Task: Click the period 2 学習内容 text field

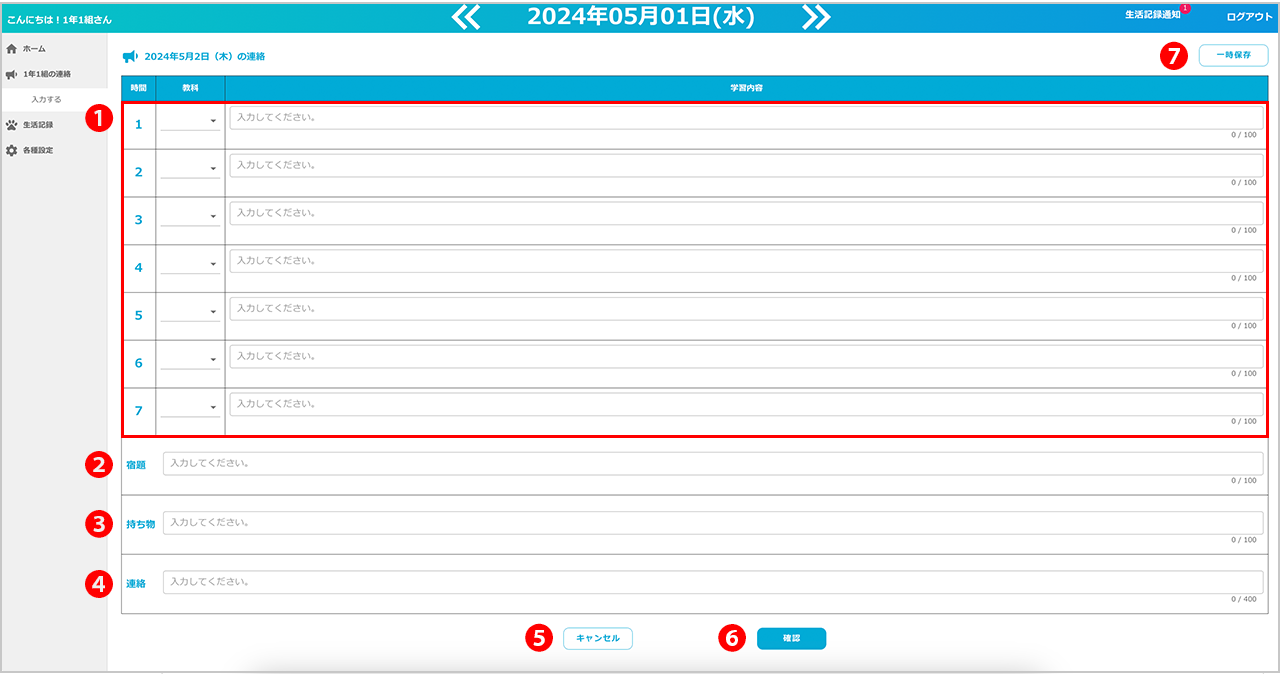Action: (745, 166)
